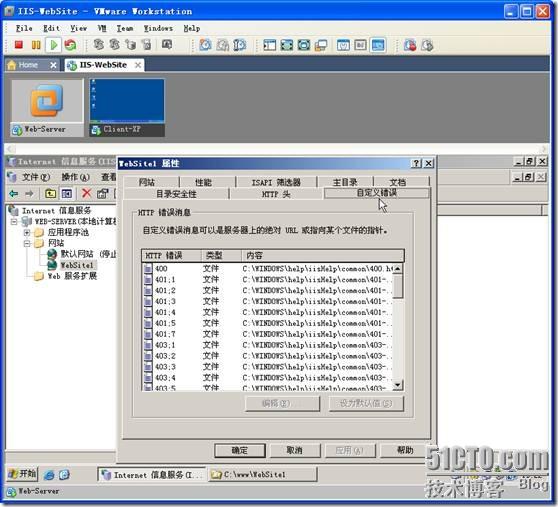Click the red Power Off stop icon
Image resolution: width=558 pixels, height=507 pixels.
coord(19,45)
